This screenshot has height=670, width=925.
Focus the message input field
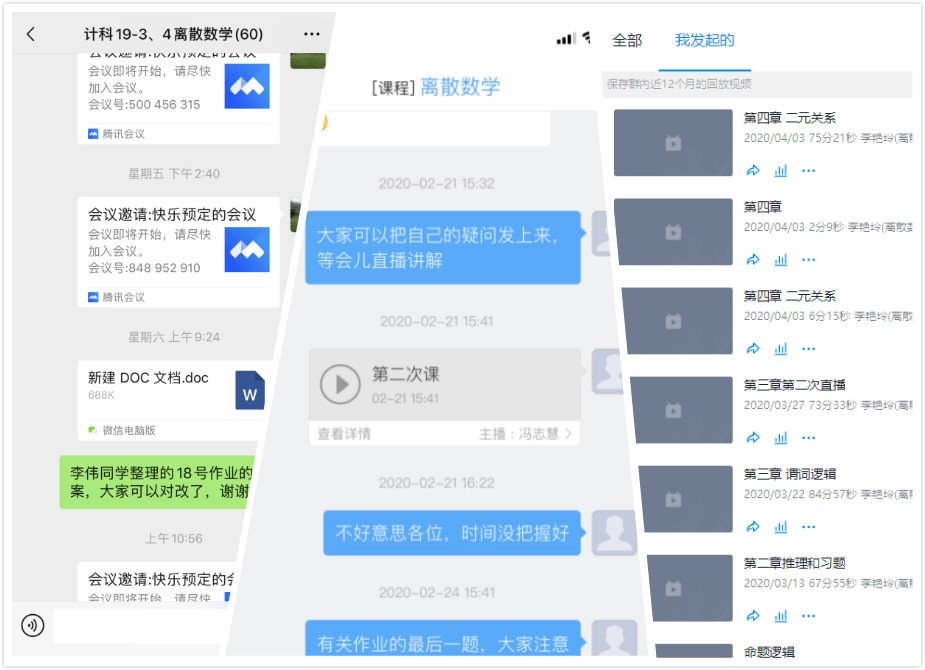140,626
